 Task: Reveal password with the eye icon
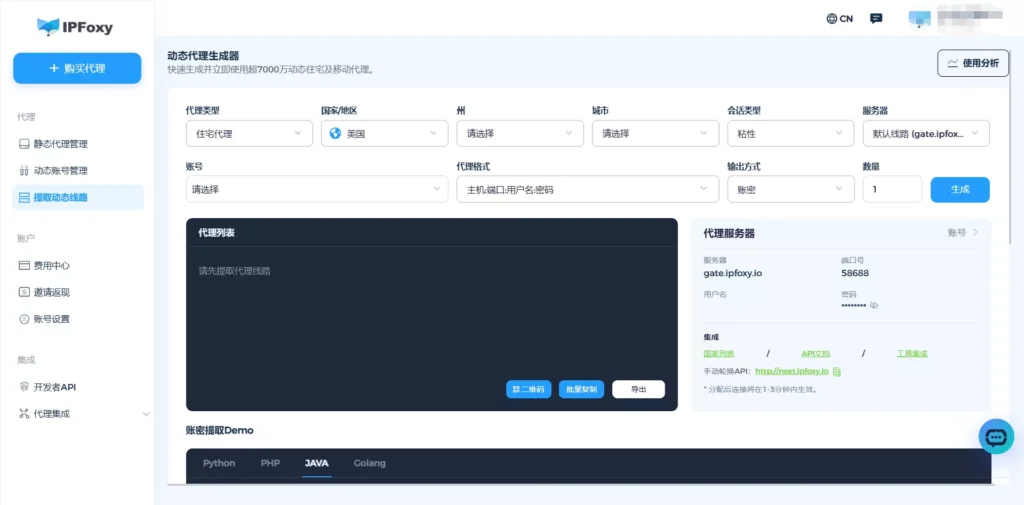(873, 305)
